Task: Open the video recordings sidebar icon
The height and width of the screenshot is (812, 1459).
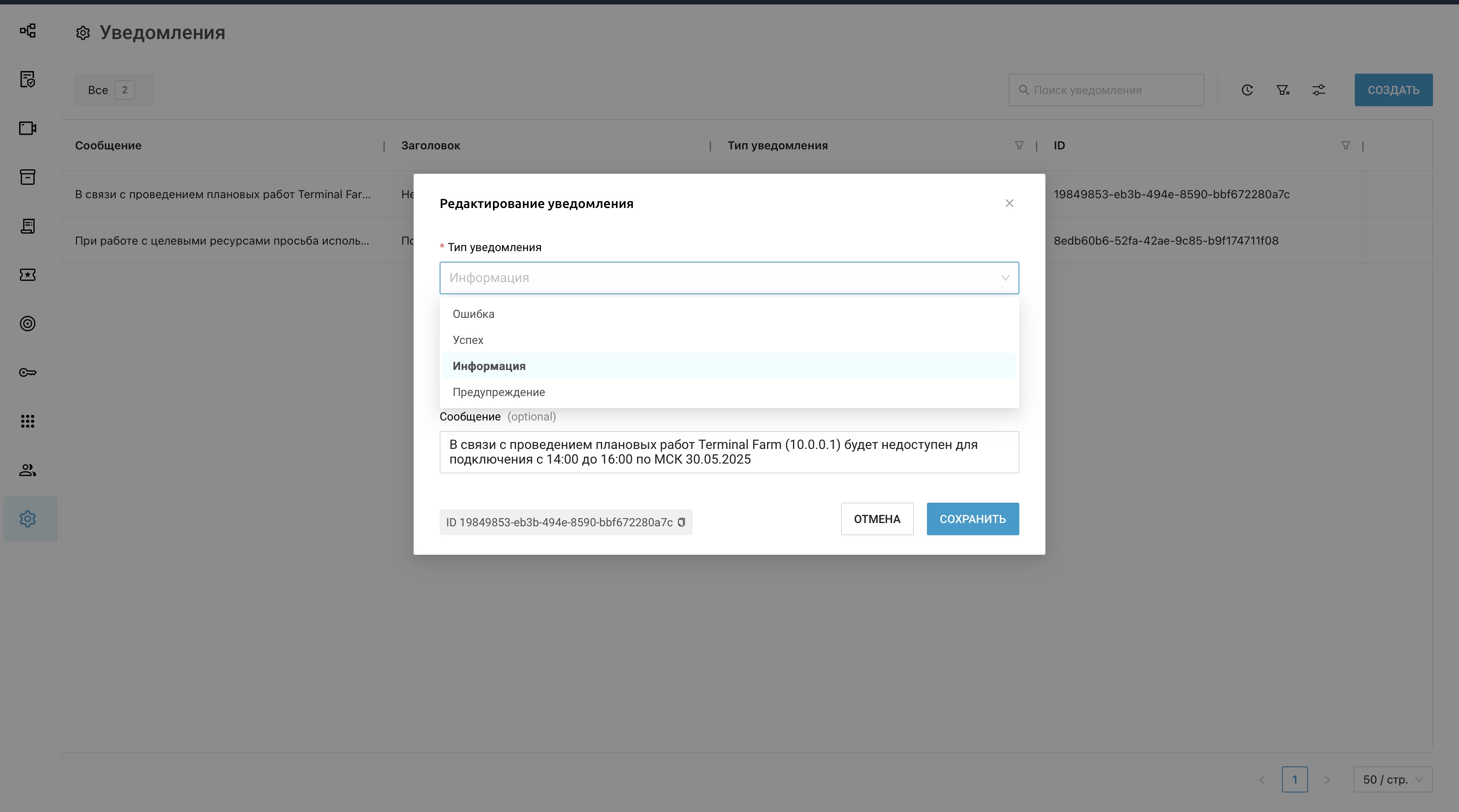Action: [28, 129]
